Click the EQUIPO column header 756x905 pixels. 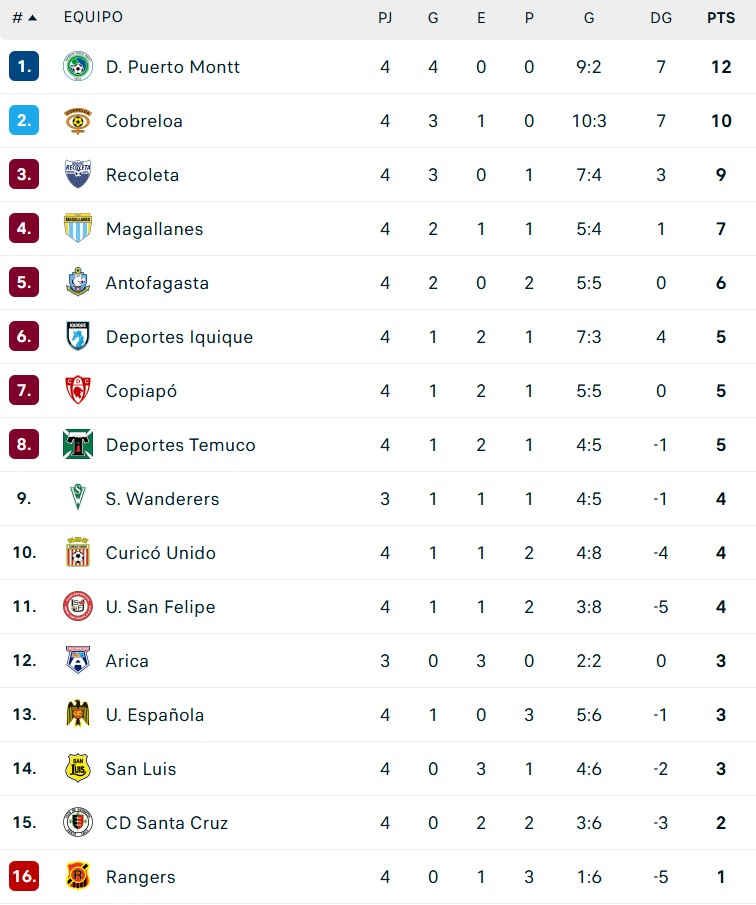point(93,18)
